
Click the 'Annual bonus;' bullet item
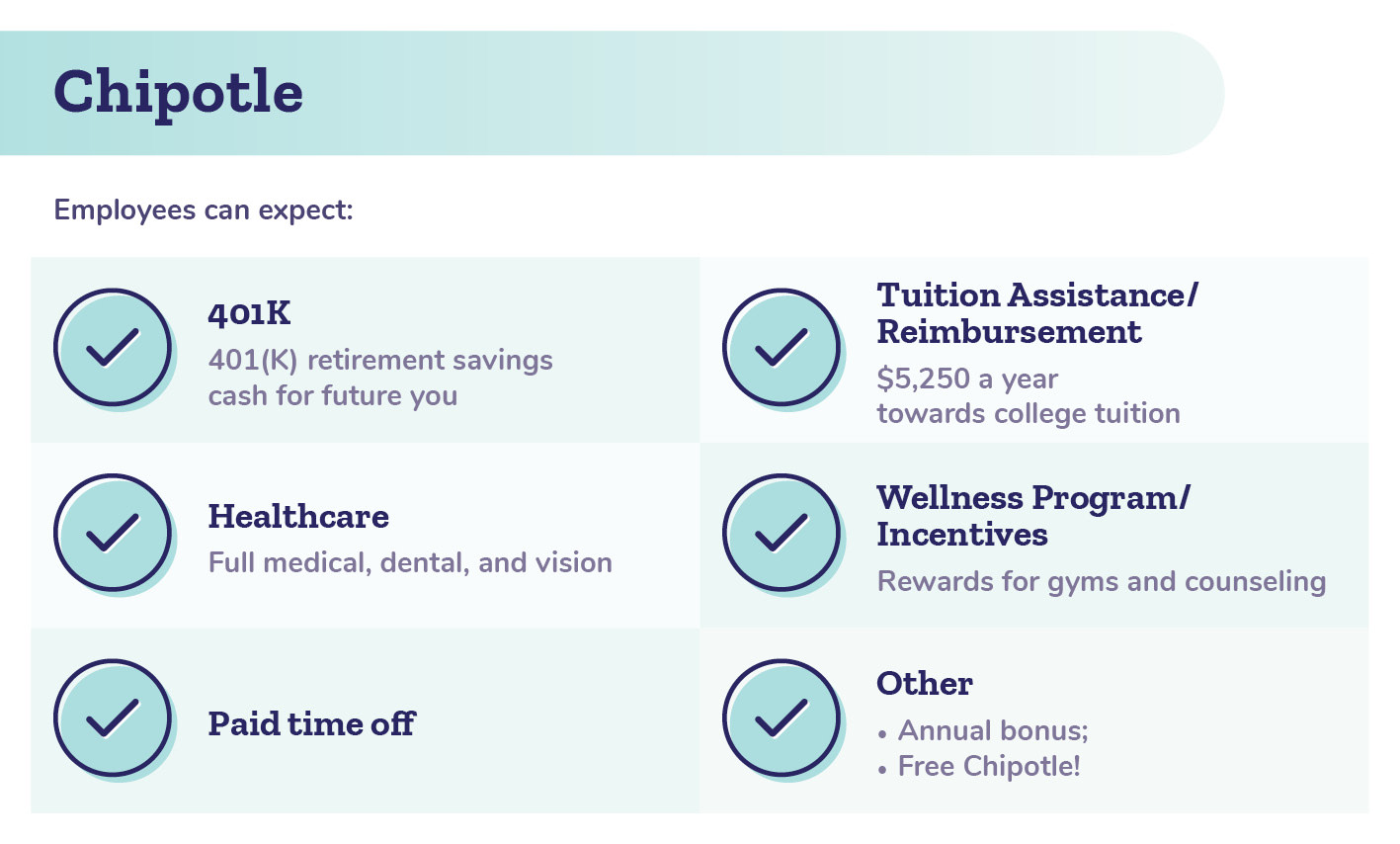993,730
